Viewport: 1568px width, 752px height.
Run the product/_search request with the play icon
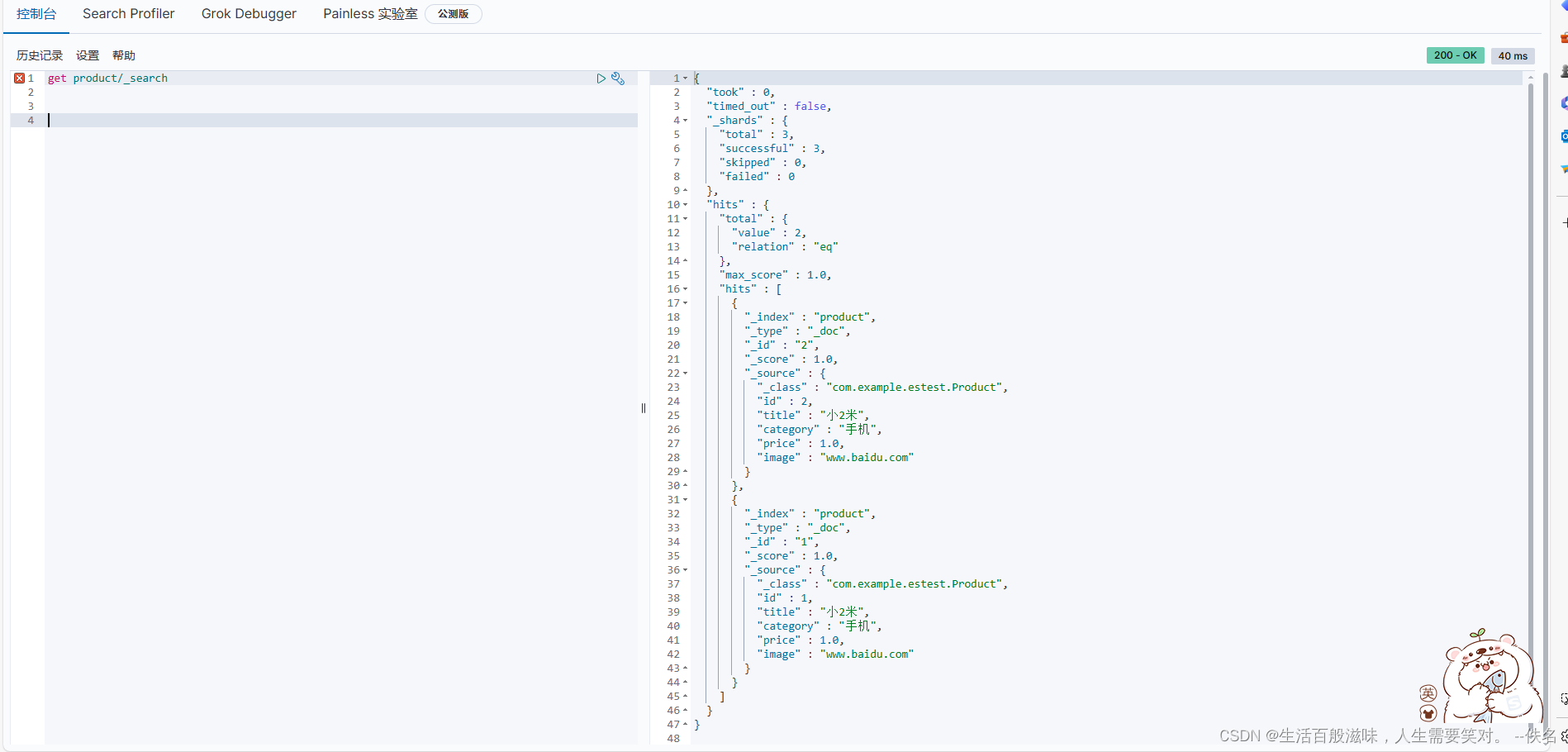coord(601,78)
